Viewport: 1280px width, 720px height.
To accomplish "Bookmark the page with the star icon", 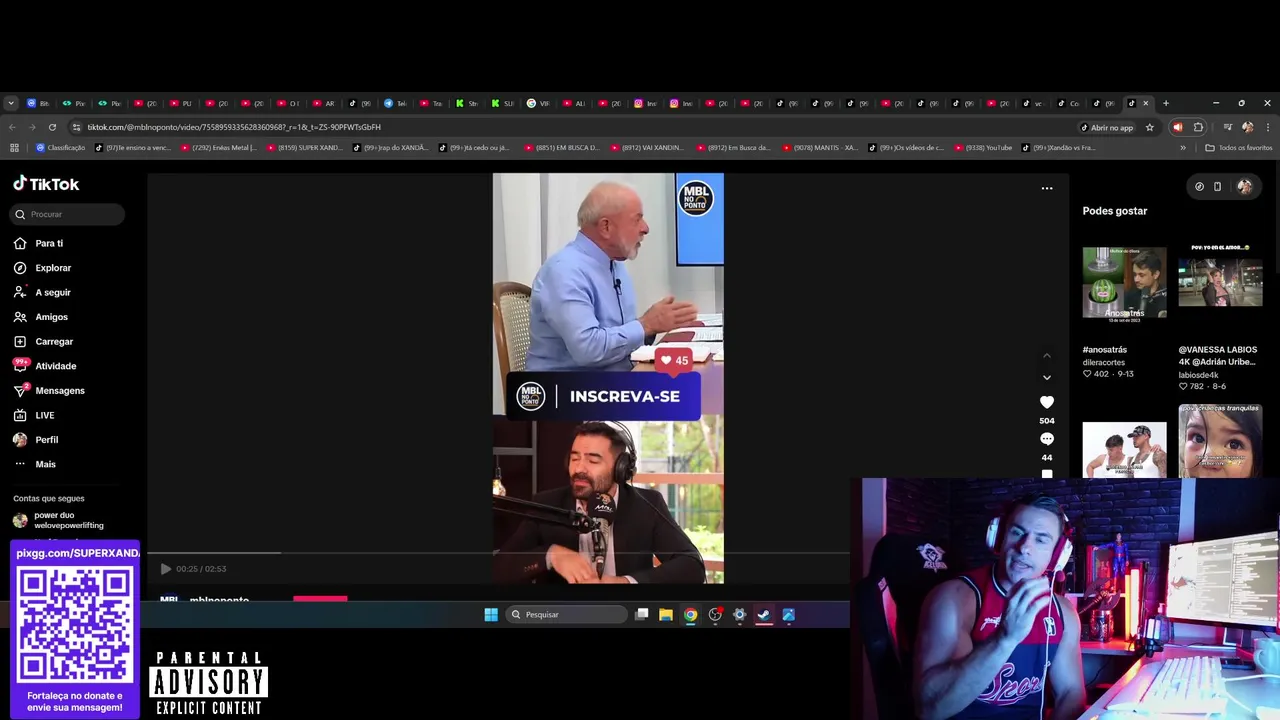I will pos(1150,127).
